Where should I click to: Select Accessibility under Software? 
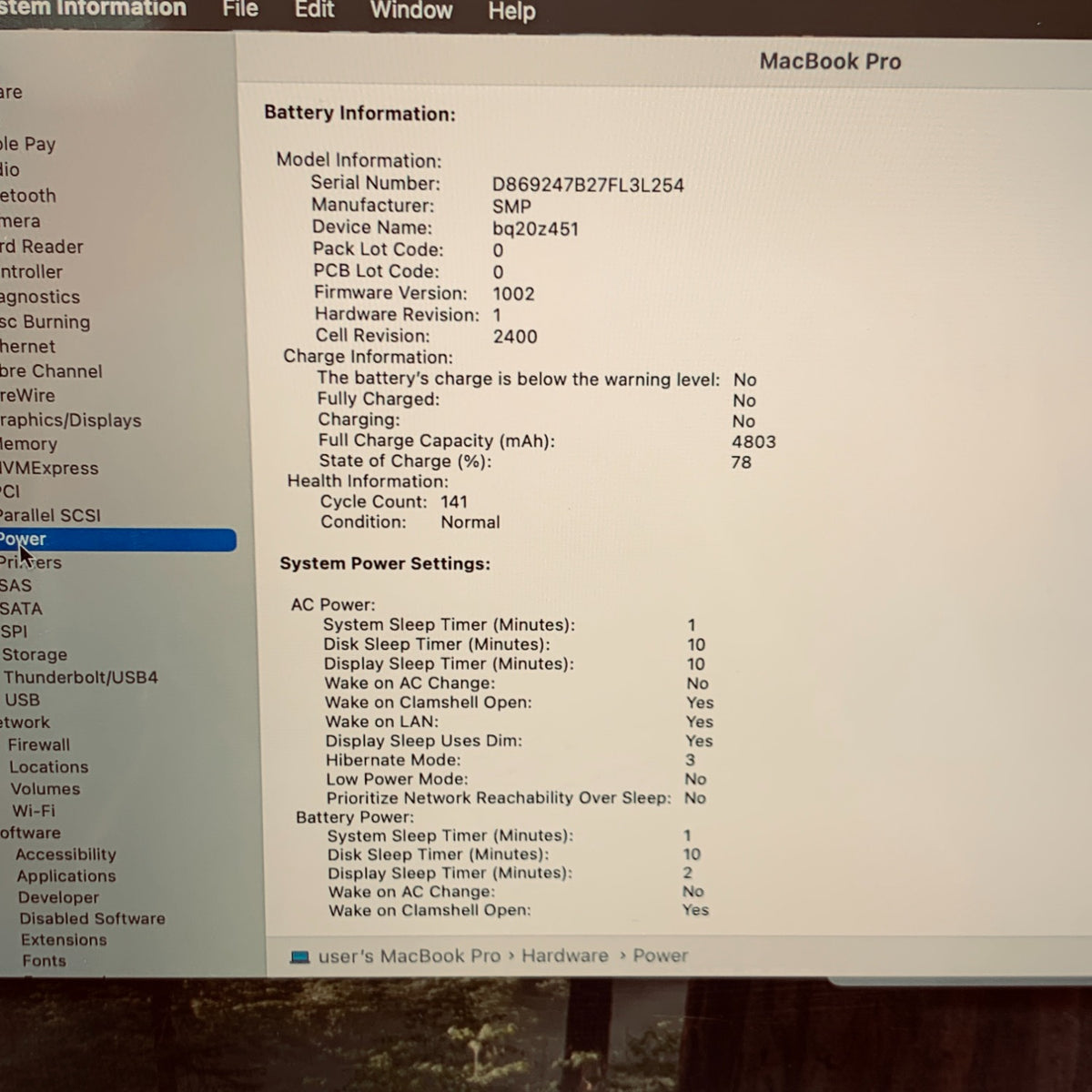[66, 854]
